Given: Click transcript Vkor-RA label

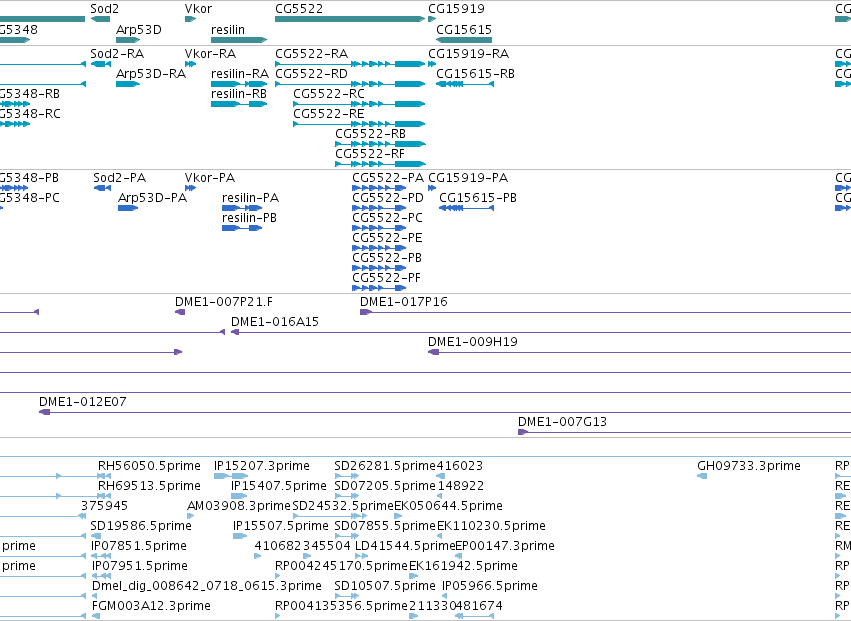Looking at the screenshot, I should coord(210,54).
